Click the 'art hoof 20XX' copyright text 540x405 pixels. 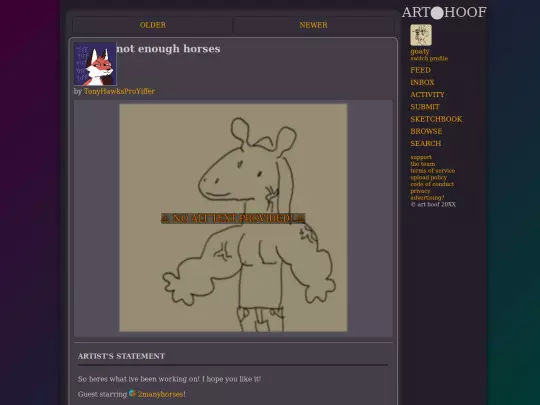click(x=433, y=204)
